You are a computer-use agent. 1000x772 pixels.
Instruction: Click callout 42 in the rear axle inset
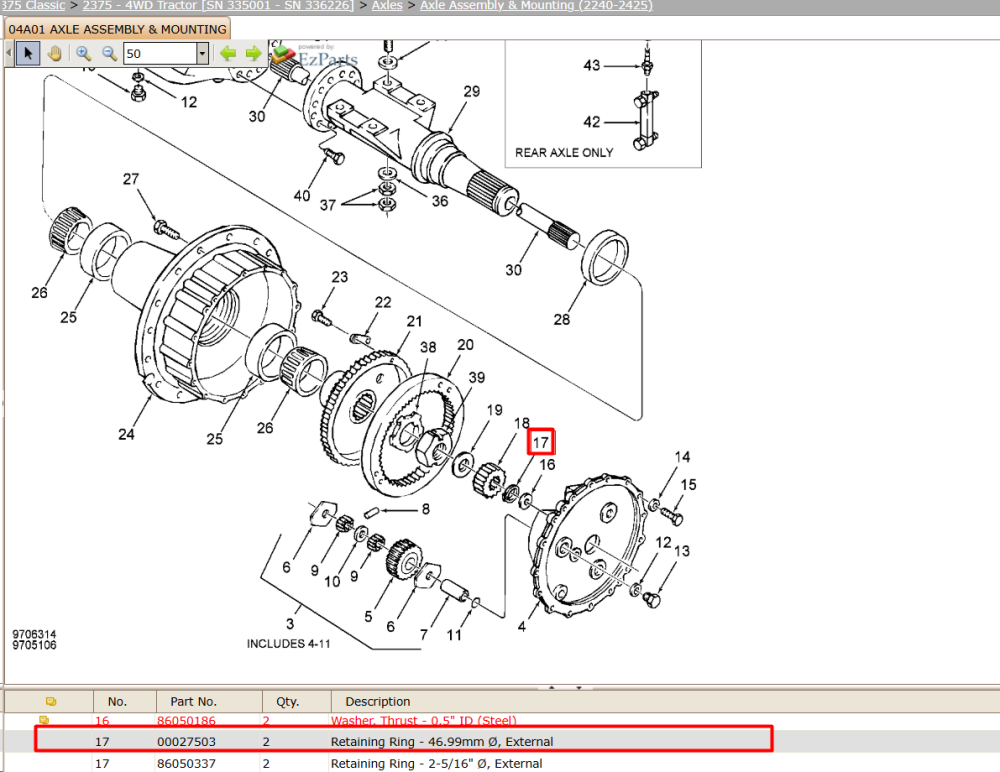[x=591, y=121]
